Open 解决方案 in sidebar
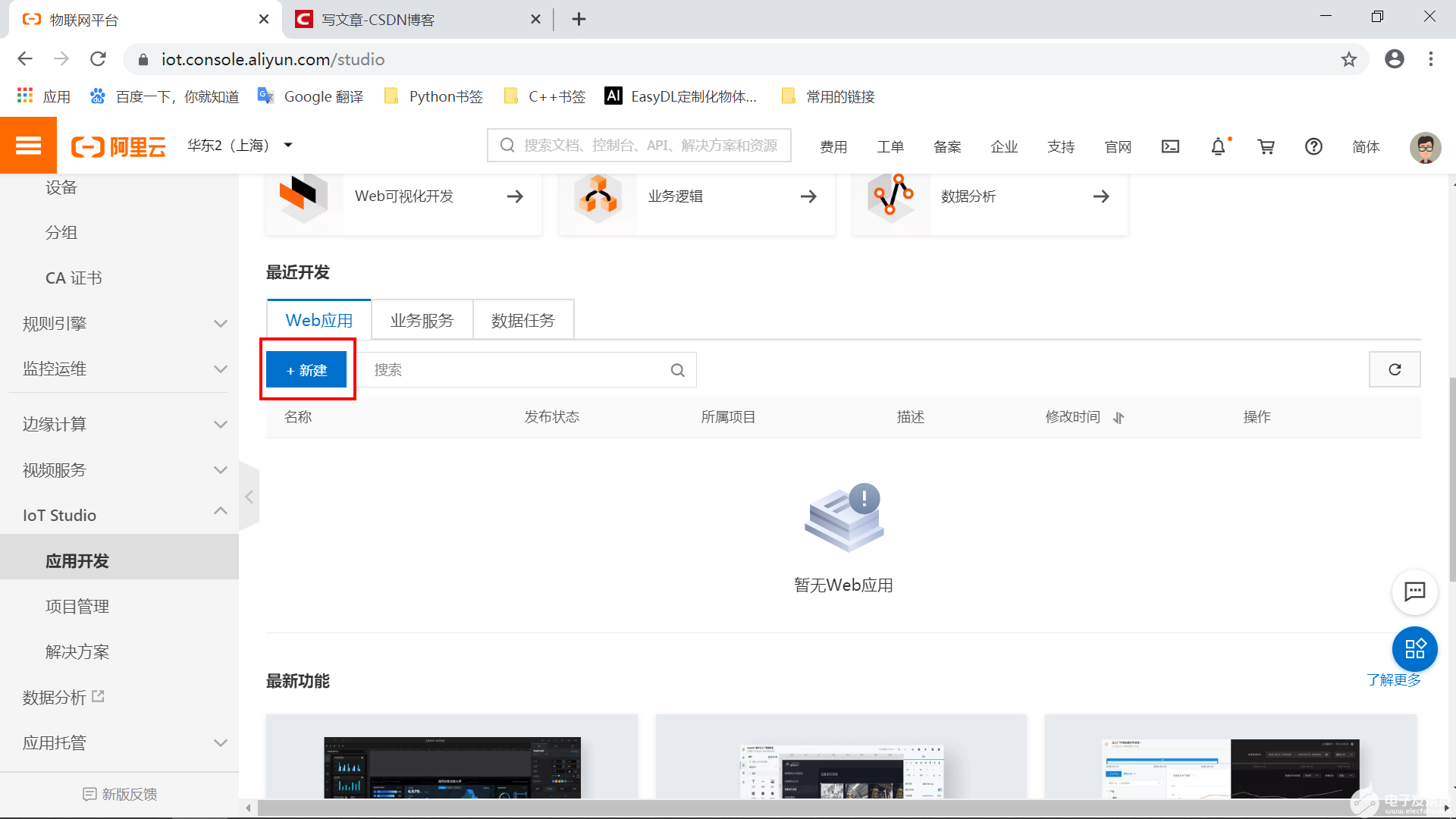The image size is (1456, 819). 77,651
